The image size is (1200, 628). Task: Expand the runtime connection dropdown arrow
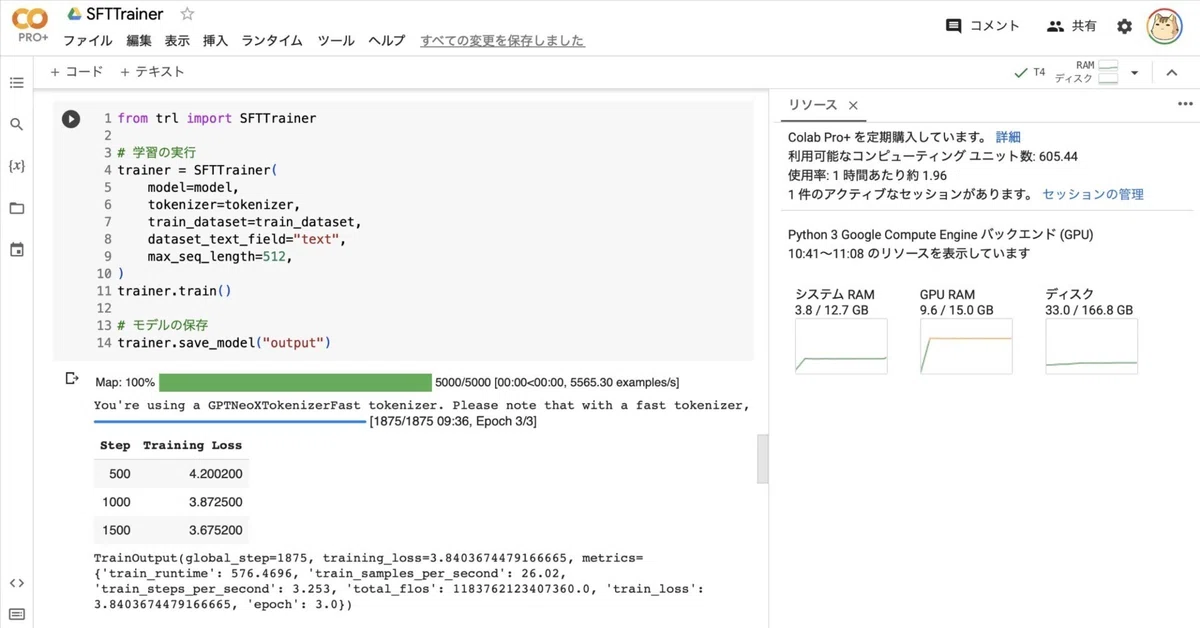click(x=1134, y=73)
